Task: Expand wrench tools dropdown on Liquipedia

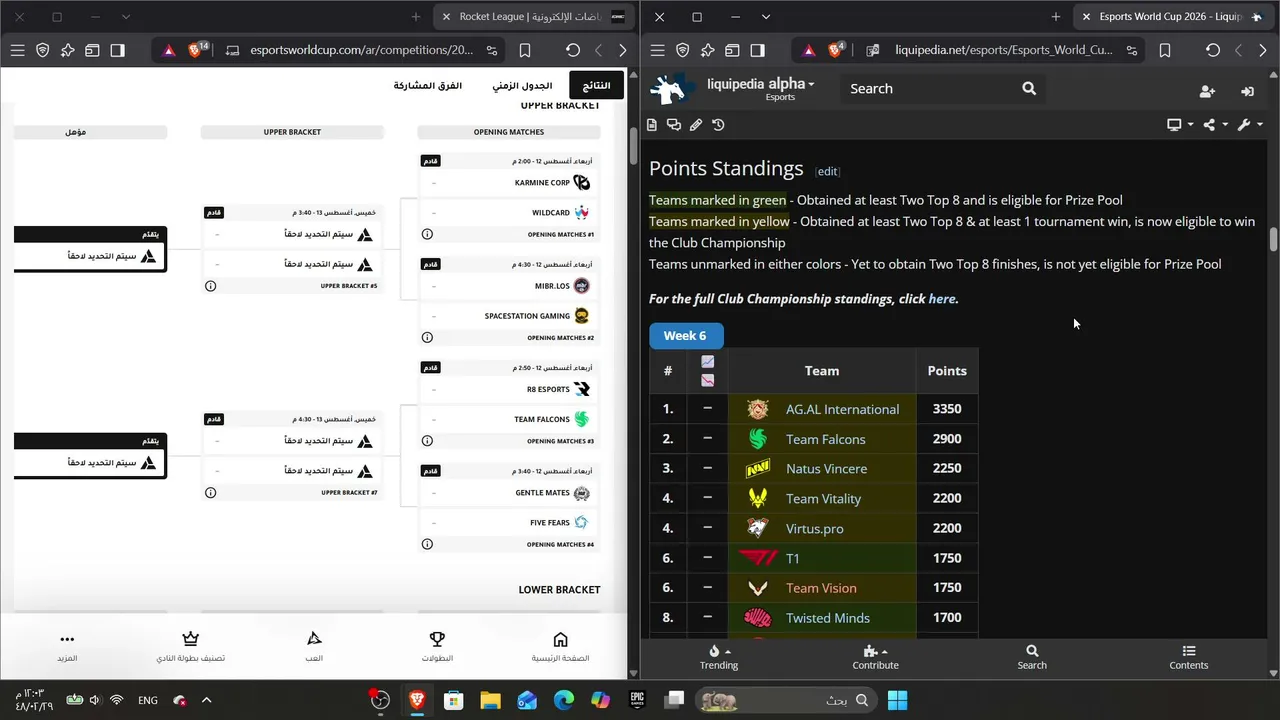Action: point(1250,125)
